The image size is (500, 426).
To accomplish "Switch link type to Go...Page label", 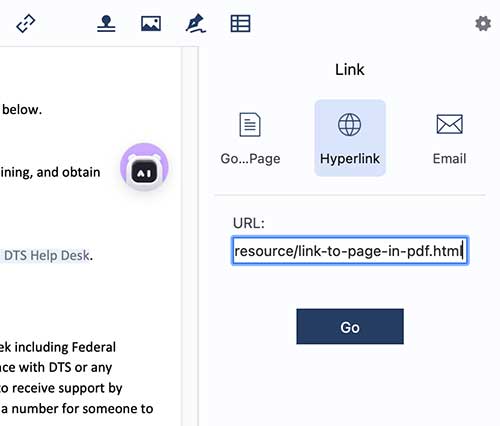I will [250, 159].
